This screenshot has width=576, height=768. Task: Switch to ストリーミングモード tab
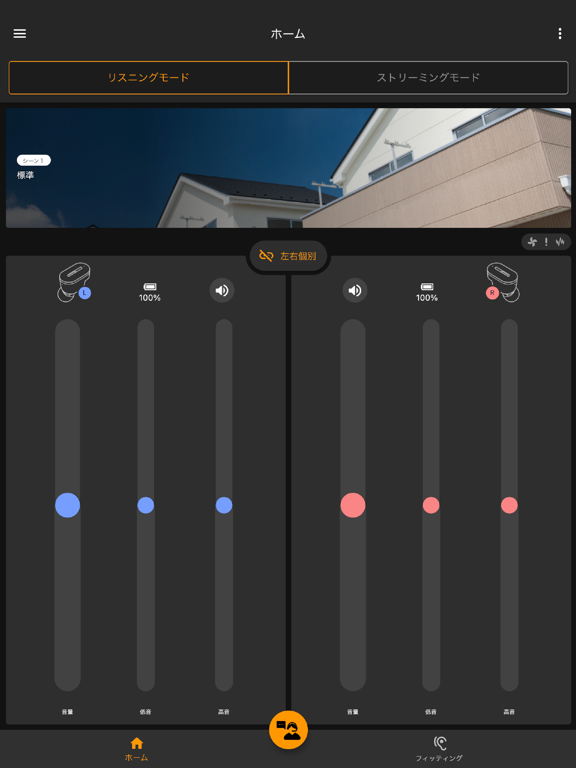tap(429, 77)
